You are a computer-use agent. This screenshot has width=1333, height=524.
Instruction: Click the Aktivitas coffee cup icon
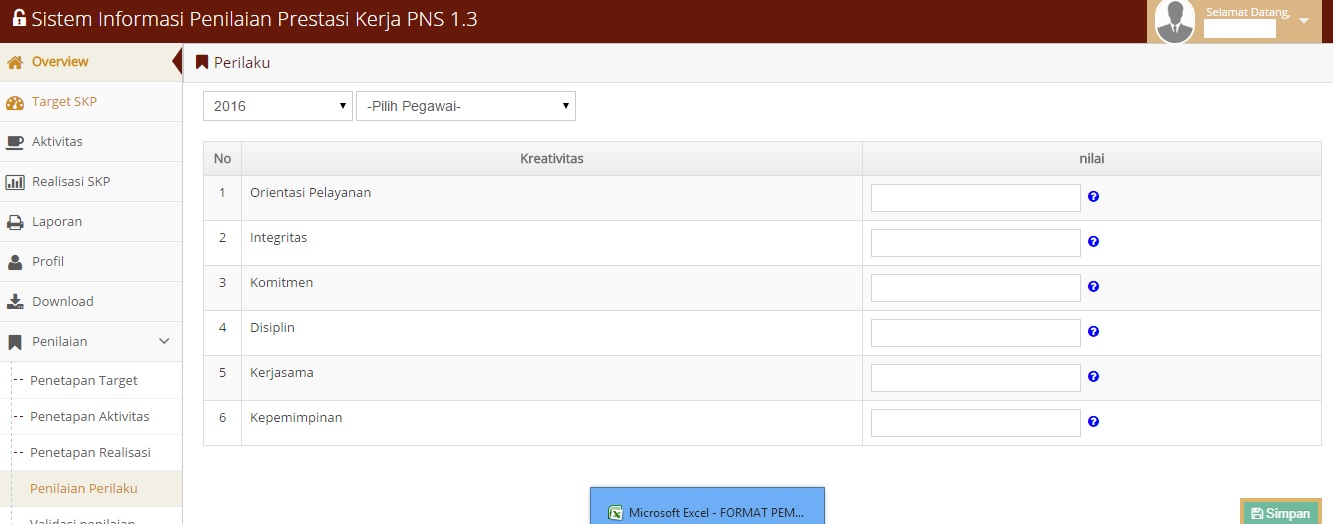tap(15, 142)
